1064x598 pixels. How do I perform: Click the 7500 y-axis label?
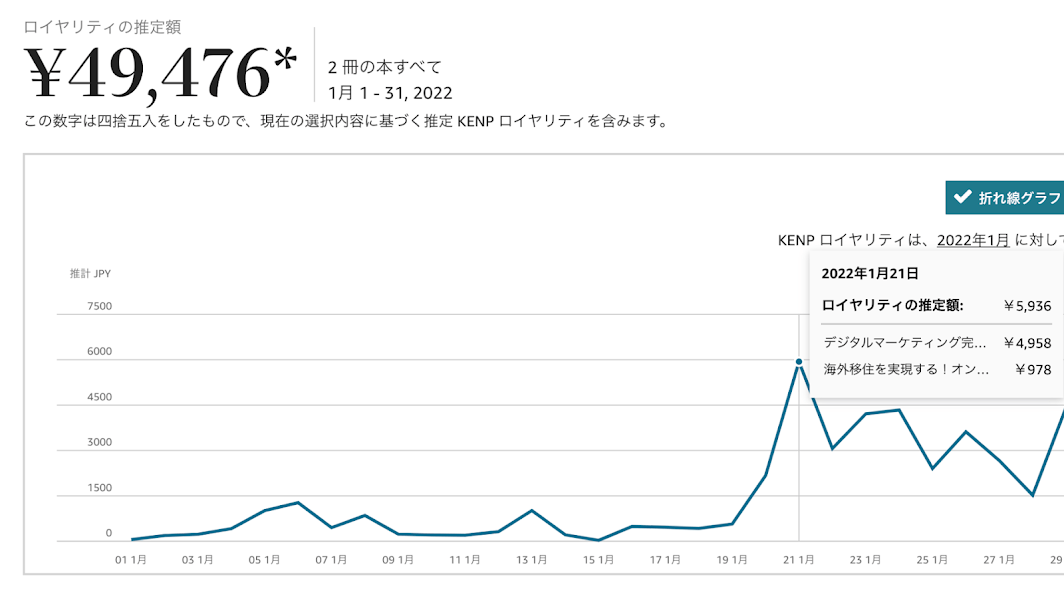tap(100, 306)
